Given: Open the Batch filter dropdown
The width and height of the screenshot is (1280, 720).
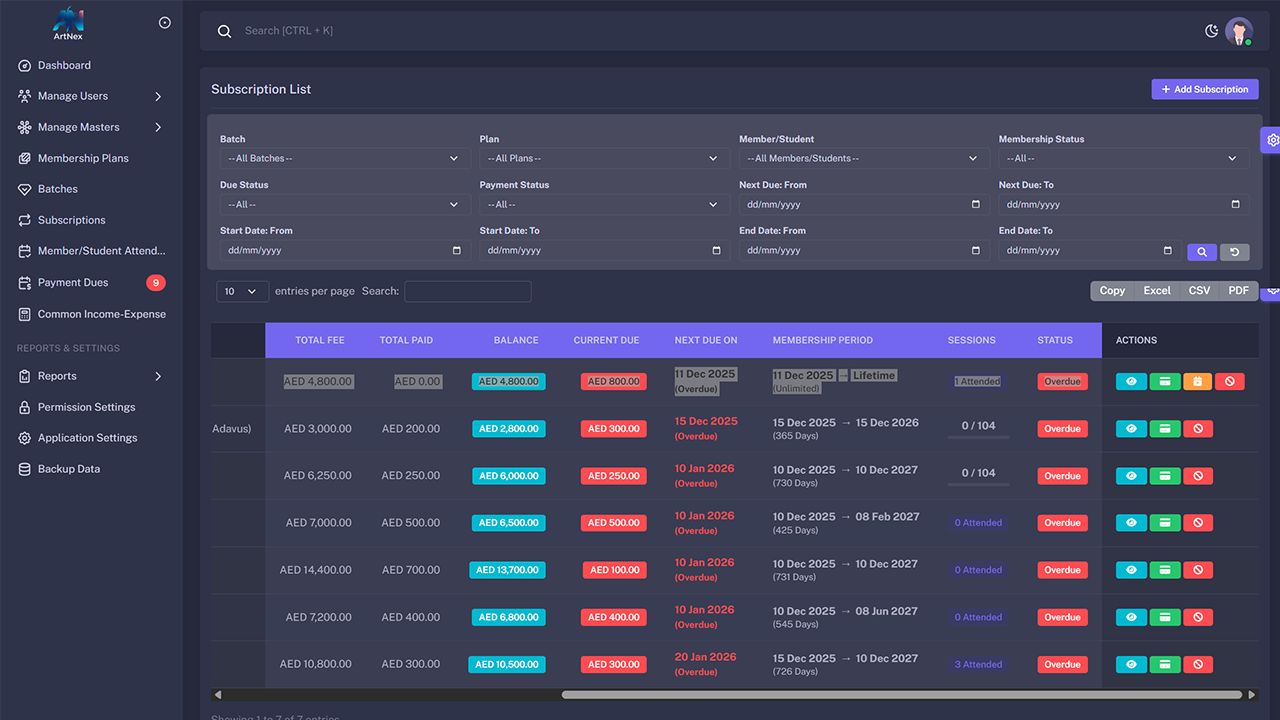Looking at the screenshot, I should point(344,158).
